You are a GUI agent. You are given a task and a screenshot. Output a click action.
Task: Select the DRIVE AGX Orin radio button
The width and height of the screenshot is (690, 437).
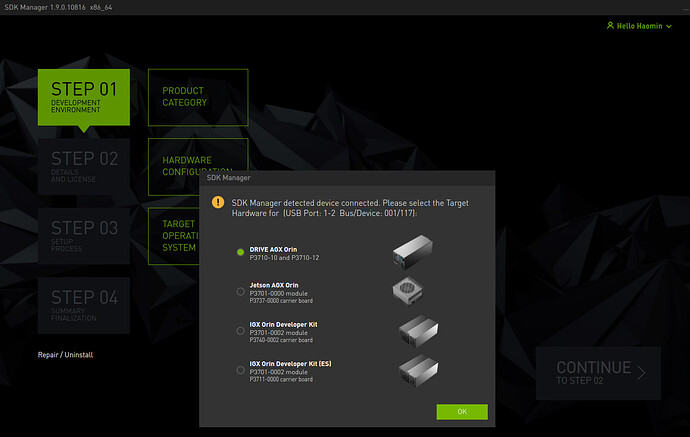(240, 252)
